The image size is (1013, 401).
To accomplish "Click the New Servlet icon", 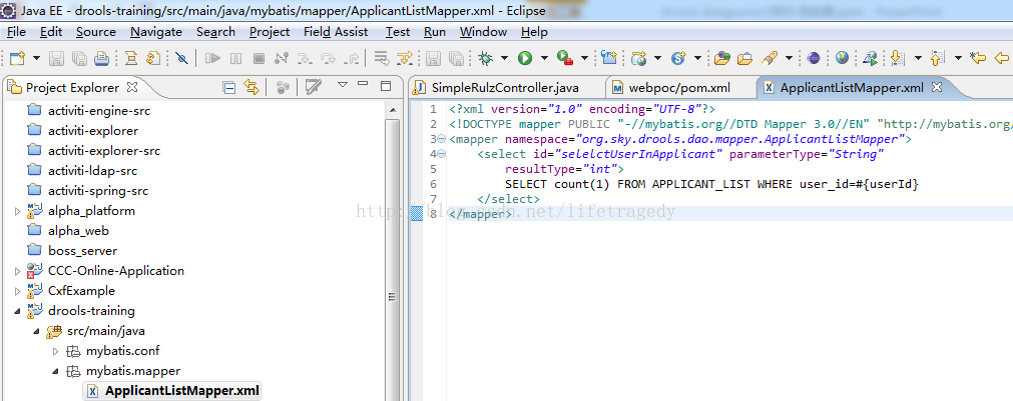I will (x=678, y=58).
